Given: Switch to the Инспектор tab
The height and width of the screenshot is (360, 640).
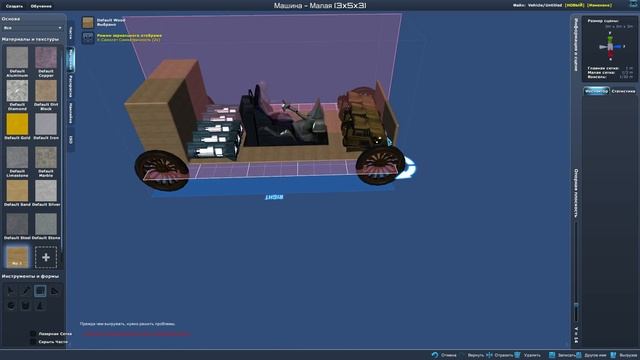Looking at the screenshot, I should pos(596,91).
